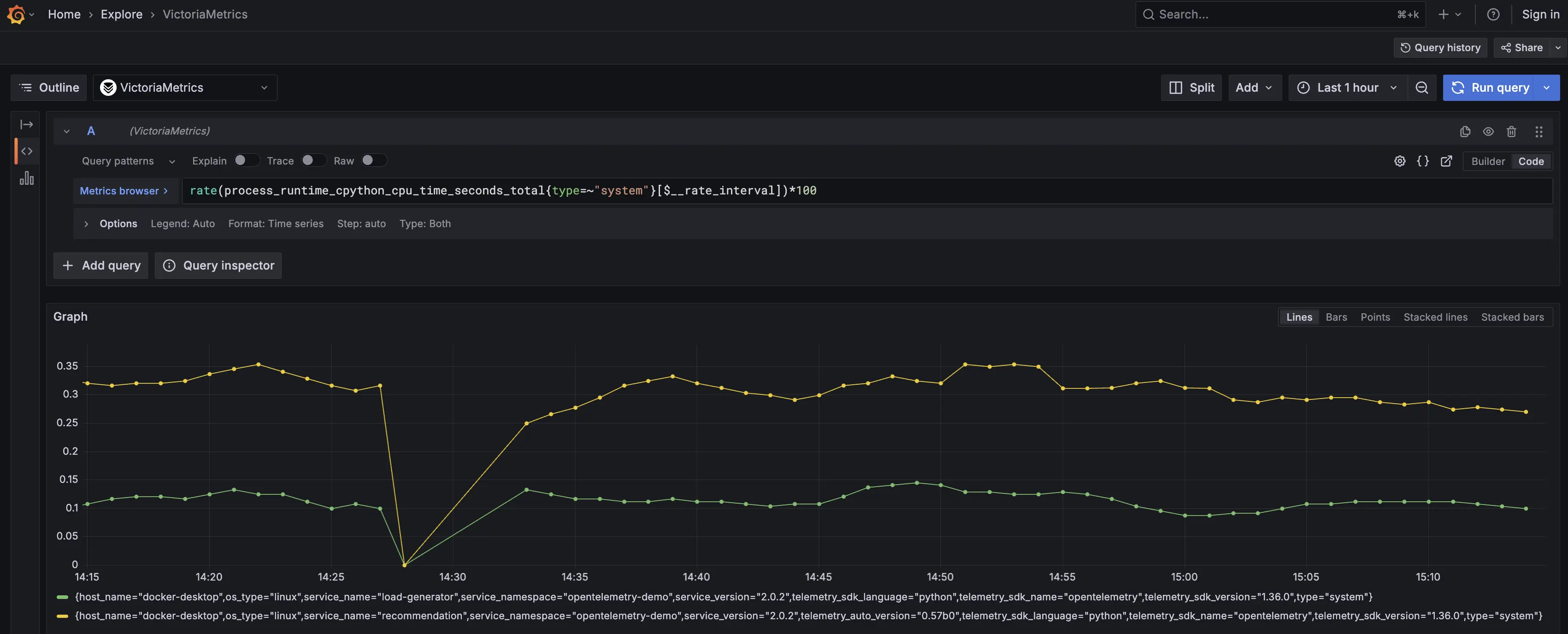Click the curly braces format query icon
The width and height of the screenshot is (1568, 634).
[x=1422, y=161]
